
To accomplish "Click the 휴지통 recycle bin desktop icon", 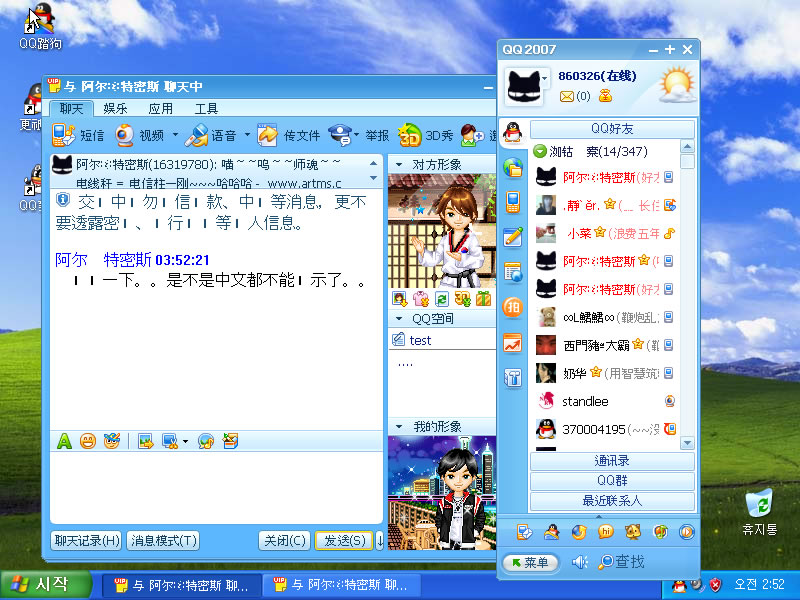I will (x=760, y=512).
